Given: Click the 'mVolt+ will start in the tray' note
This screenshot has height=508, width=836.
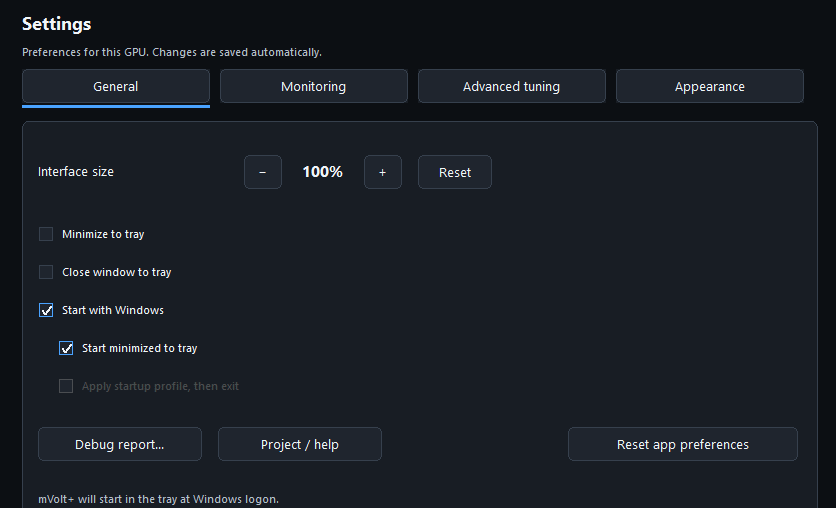Looking at the screenshot, I should pos(158,499).
